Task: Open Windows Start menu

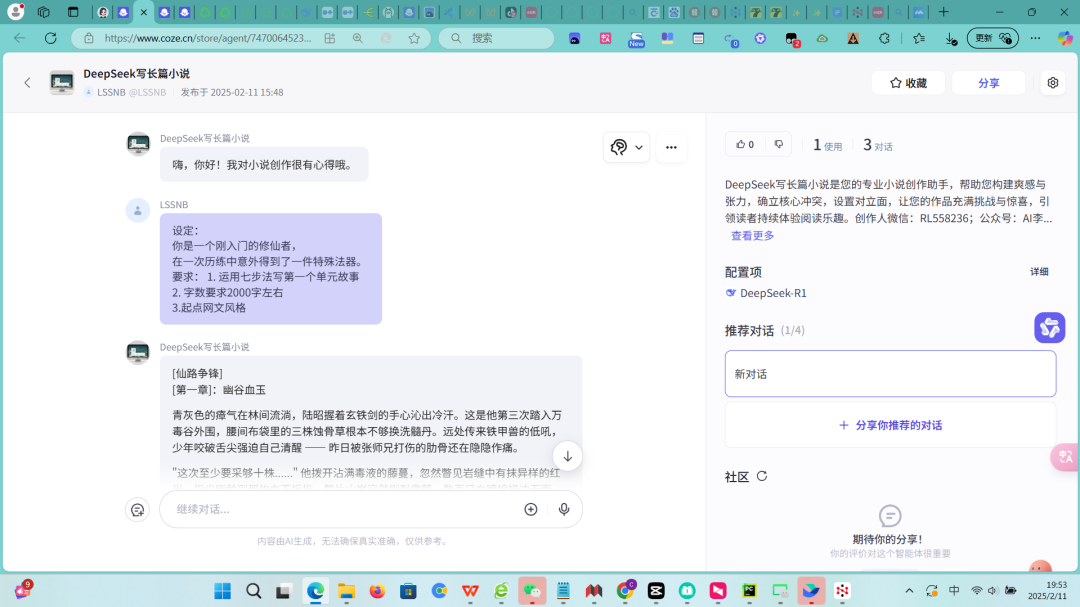Action: click(x=222, y=590)
